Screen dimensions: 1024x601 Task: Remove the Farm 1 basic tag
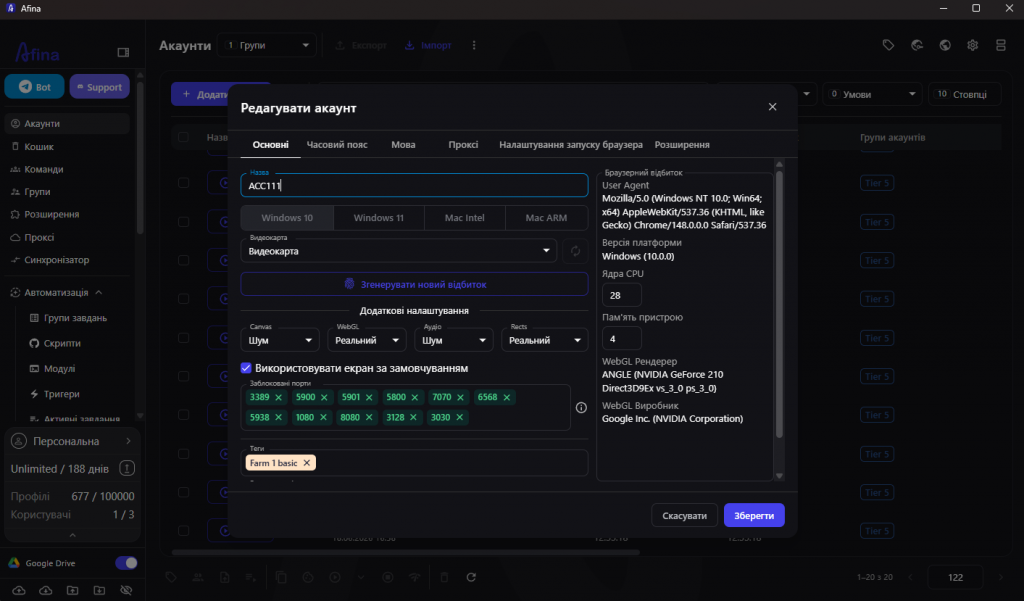(306, 463)
